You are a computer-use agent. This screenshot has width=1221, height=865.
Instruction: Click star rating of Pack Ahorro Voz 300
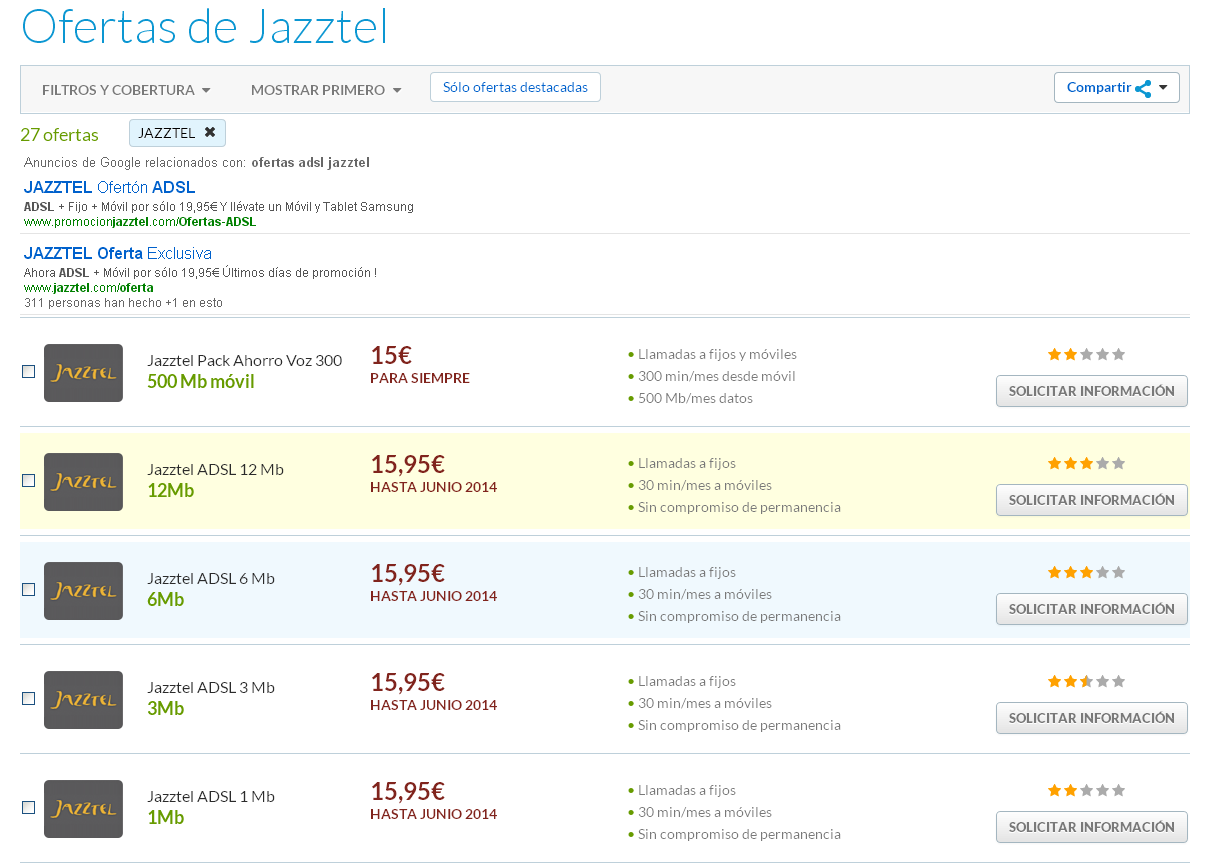(1086, 354)
